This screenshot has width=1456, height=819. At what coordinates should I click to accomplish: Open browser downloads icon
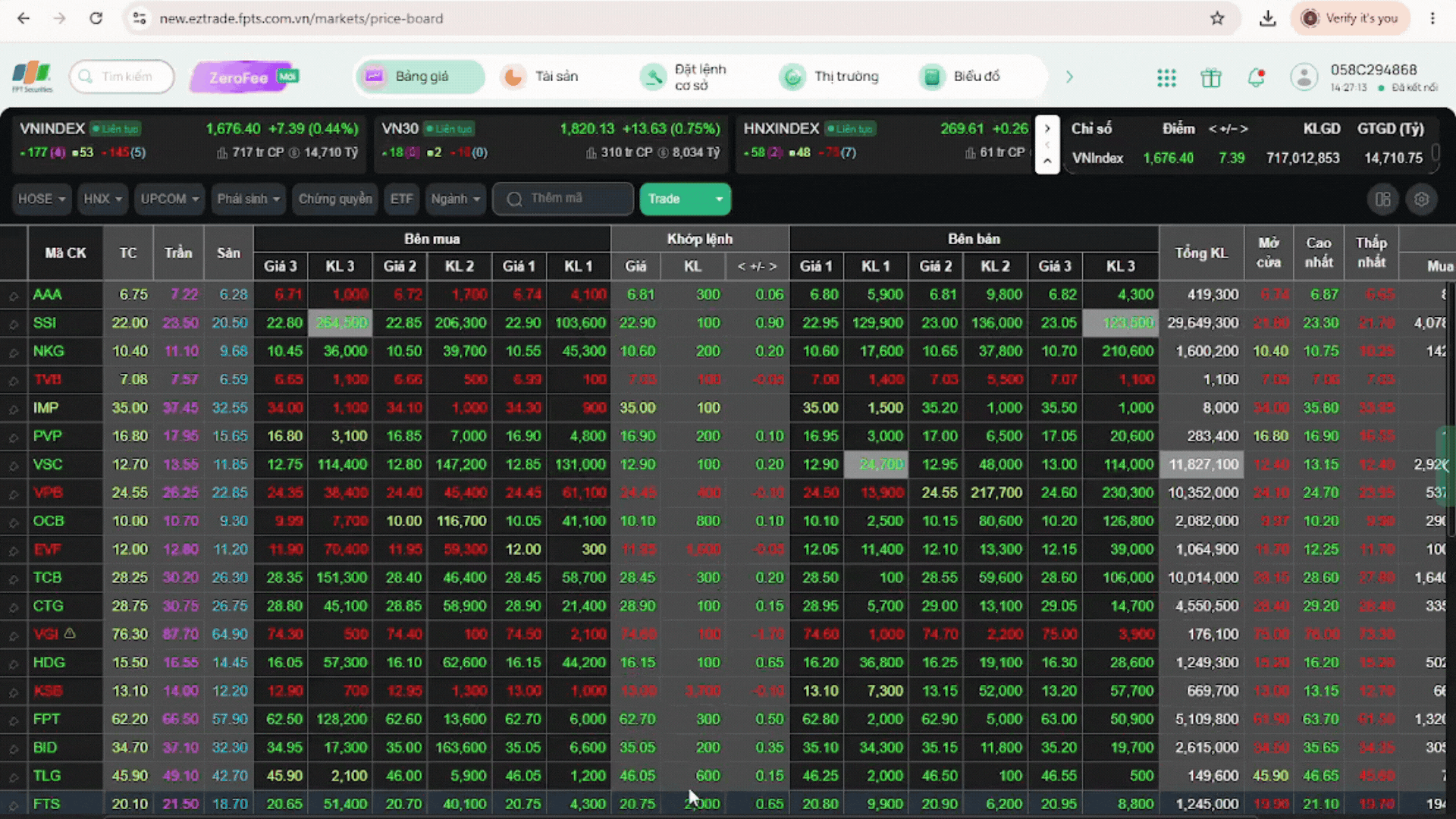point(1267,18)
